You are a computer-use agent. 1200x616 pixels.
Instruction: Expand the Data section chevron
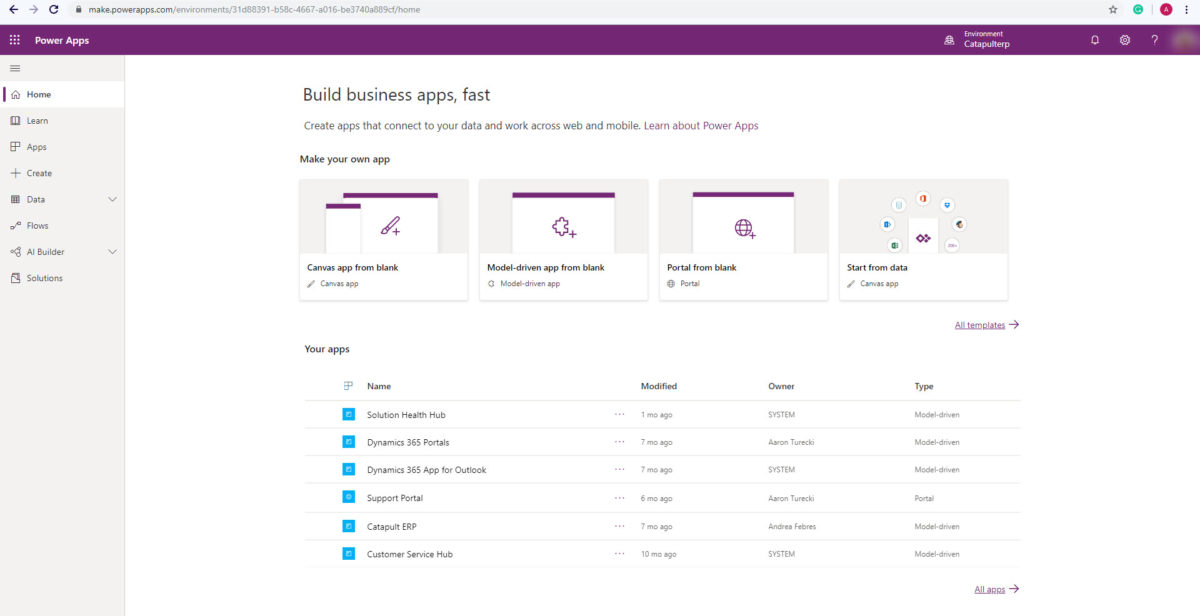pos(112,199)
